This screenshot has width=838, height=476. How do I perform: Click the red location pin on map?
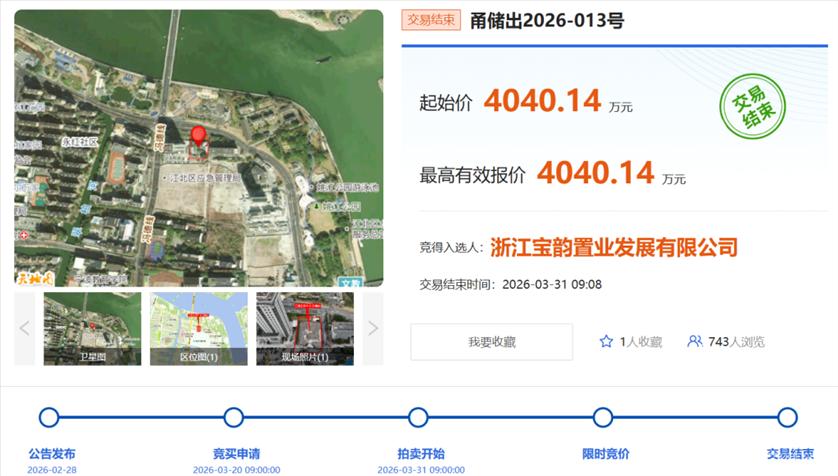(198, 139)
